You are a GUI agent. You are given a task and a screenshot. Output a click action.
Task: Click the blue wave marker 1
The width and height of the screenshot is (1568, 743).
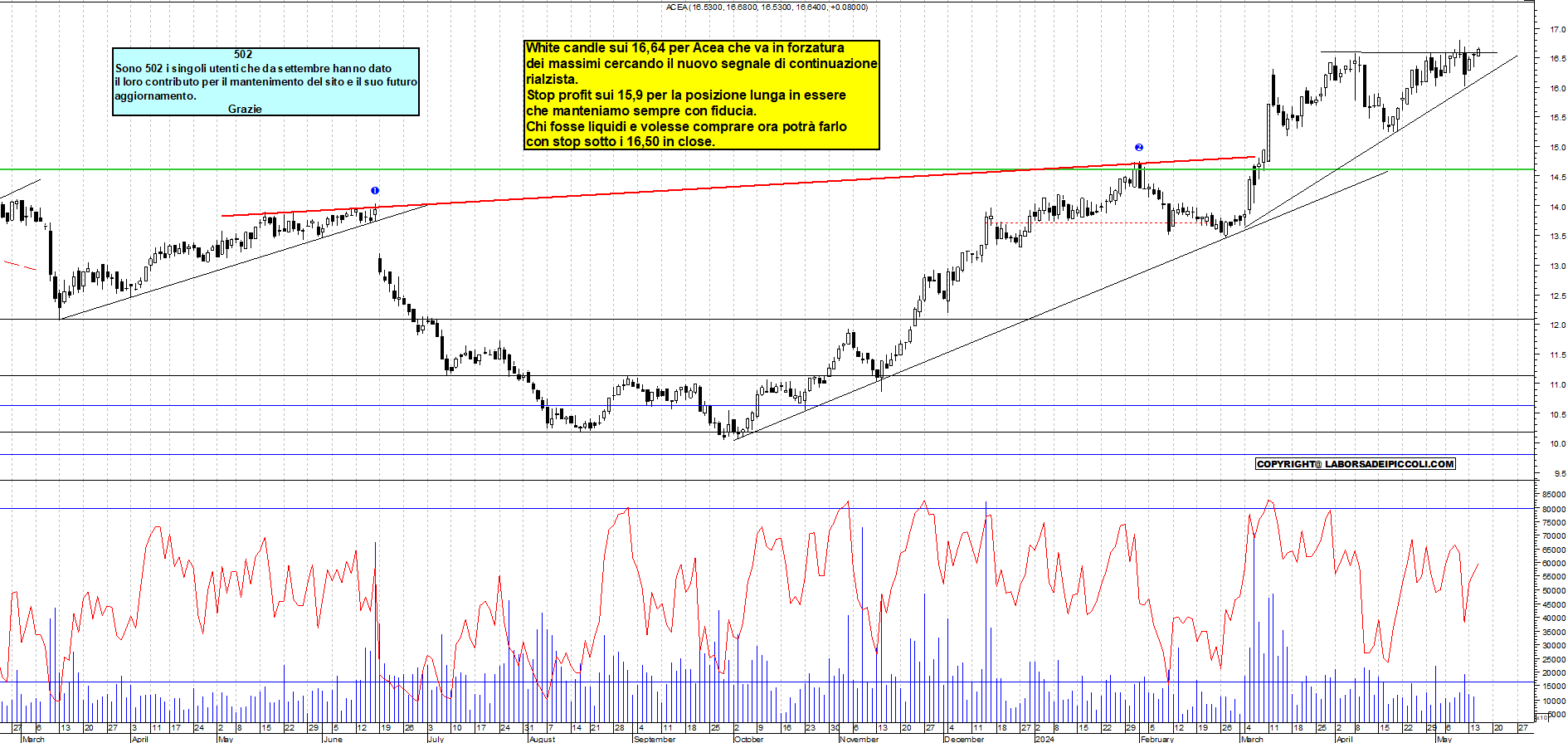coord(375,190)
